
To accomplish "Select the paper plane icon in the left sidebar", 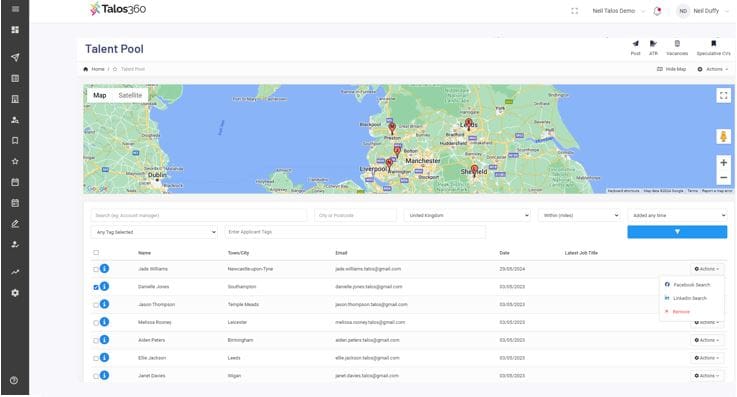I will click(x=15, y=57).
